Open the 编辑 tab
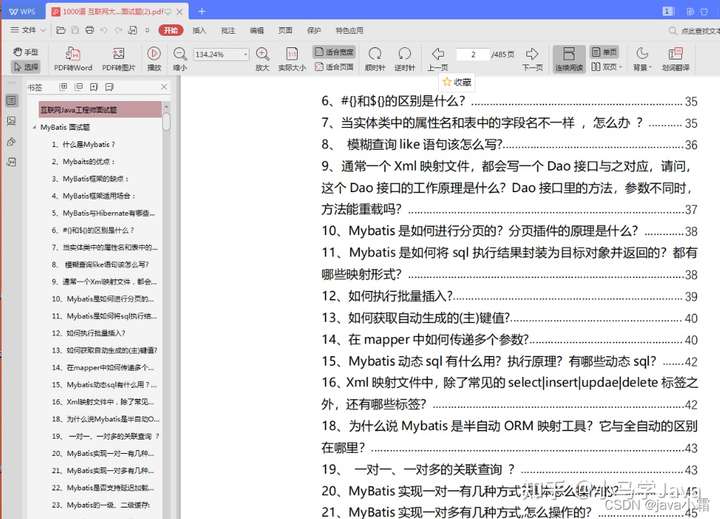 point(257,30)
